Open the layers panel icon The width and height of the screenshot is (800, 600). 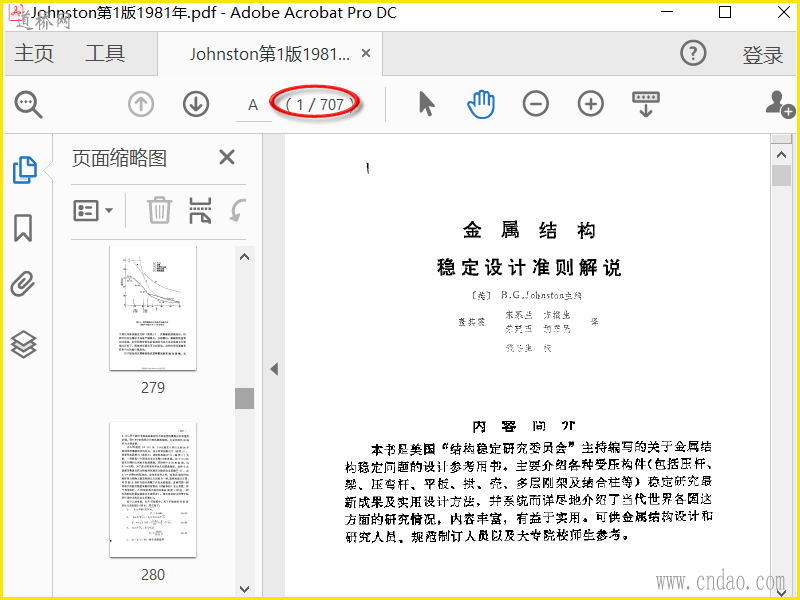(x=23, y=344)
